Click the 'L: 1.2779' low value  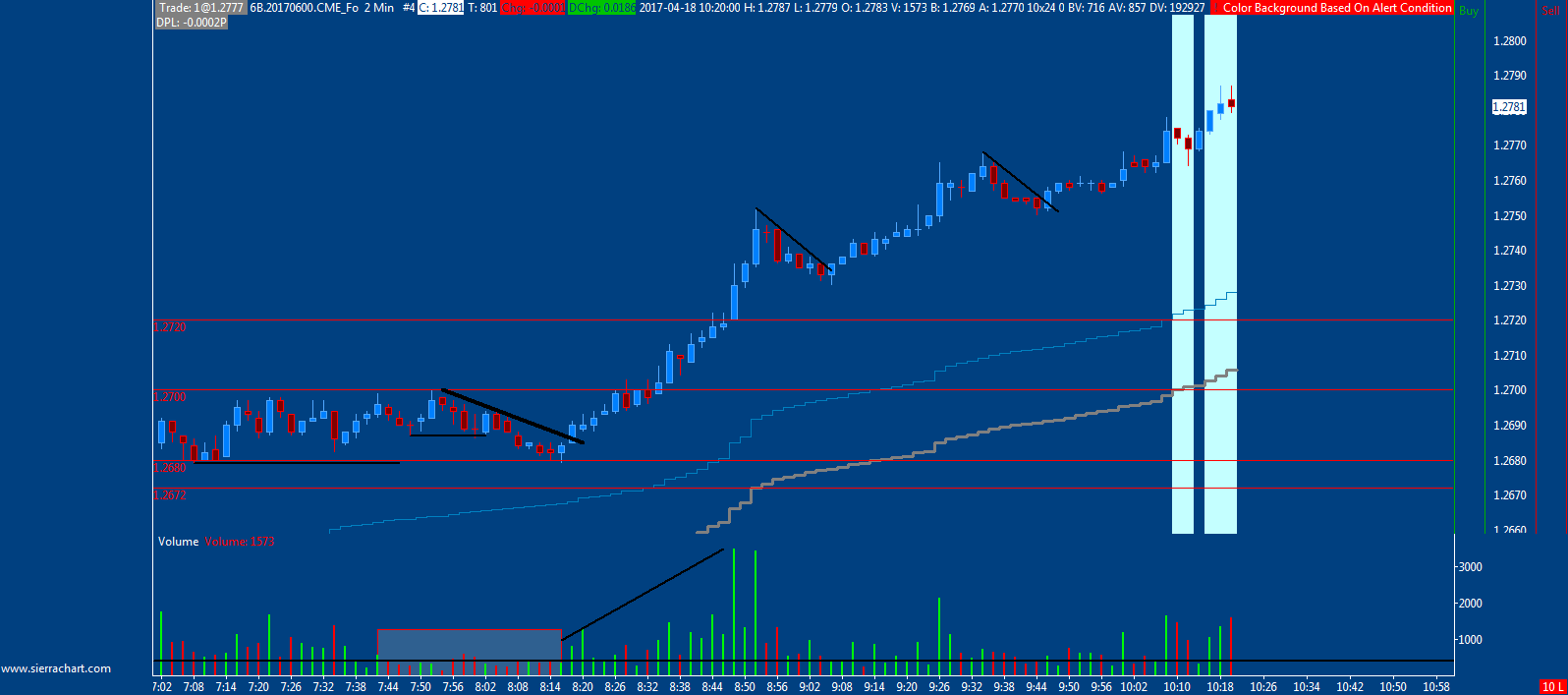(814, 8)
